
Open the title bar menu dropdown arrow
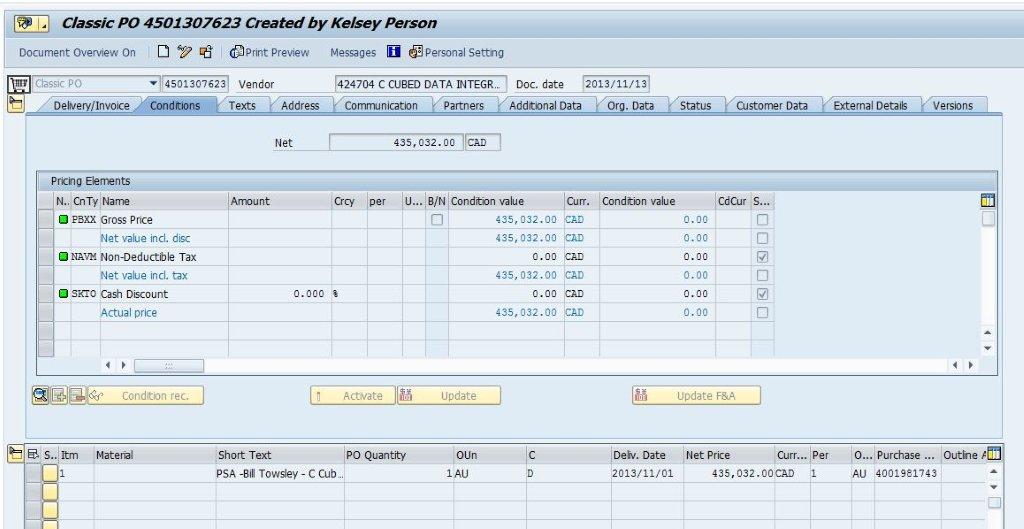(x=44, y=23)
